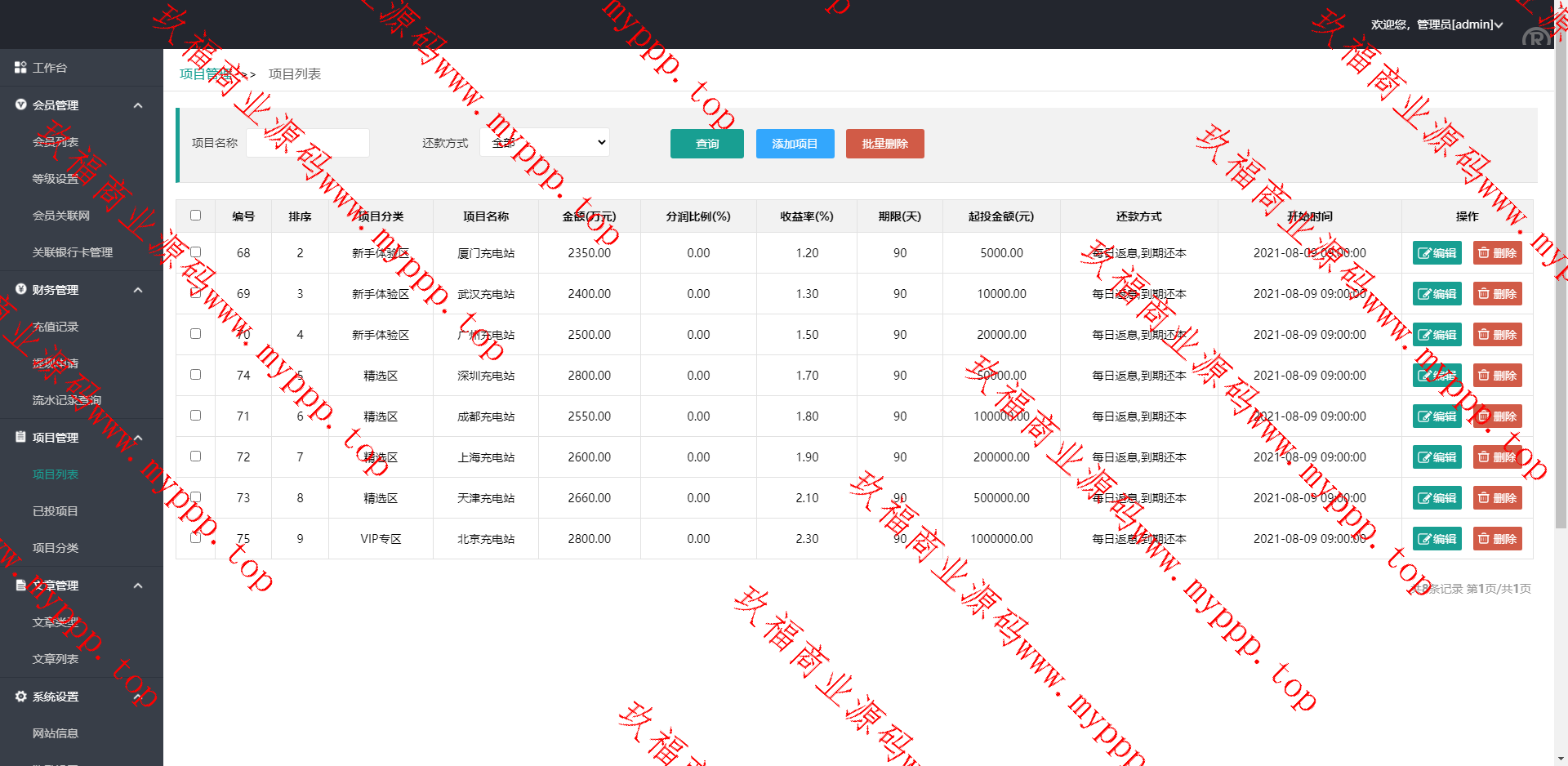Click the 会员管理 section icon

(21, 105)
